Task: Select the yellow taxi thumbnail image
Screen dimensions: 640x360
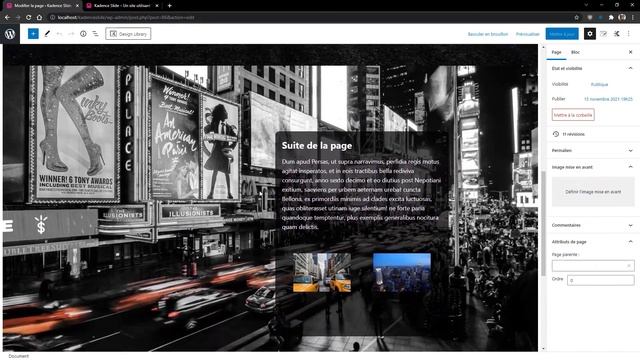Action: tap(322, 272)
